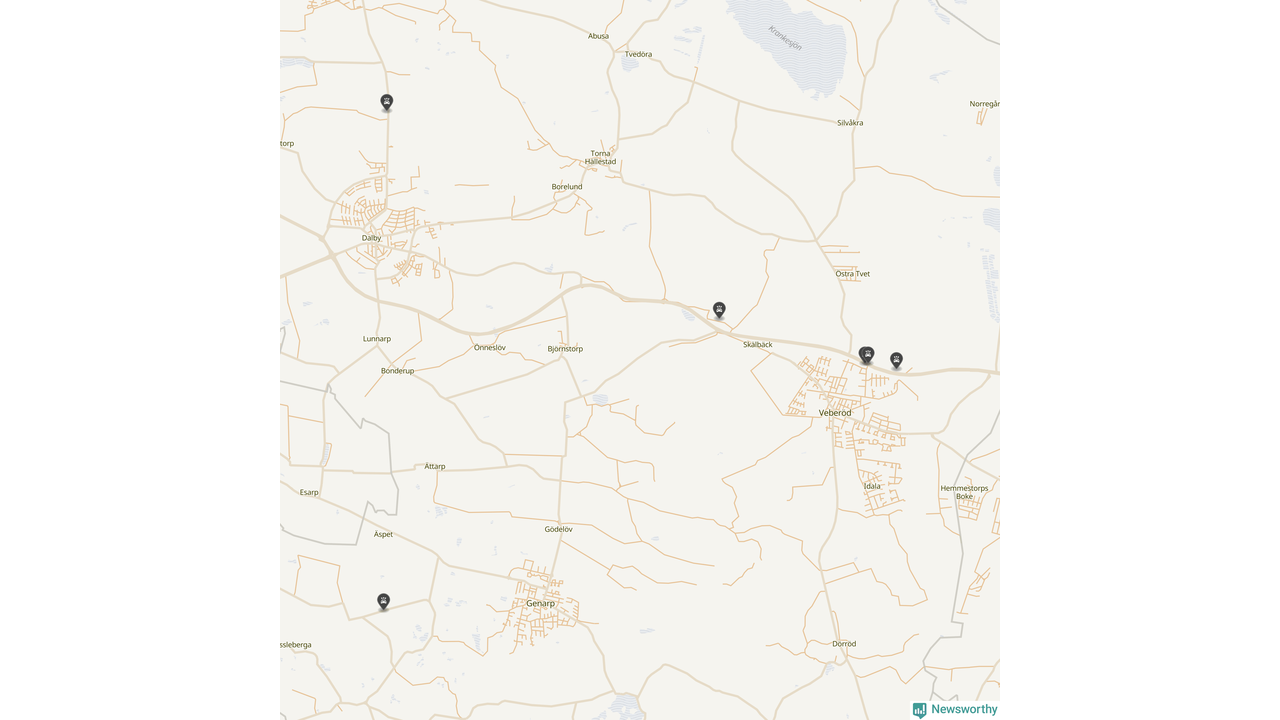Select the Östra Tvet label
The image size is (1280, 720).
point(853,274)
